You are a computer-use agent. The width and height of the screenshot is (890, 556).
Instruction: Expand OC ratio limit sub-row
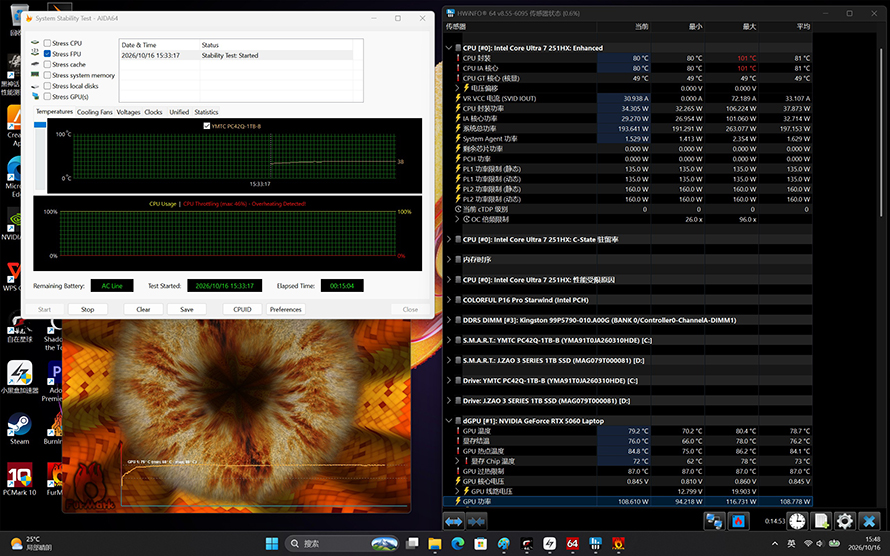click(457, 219)
